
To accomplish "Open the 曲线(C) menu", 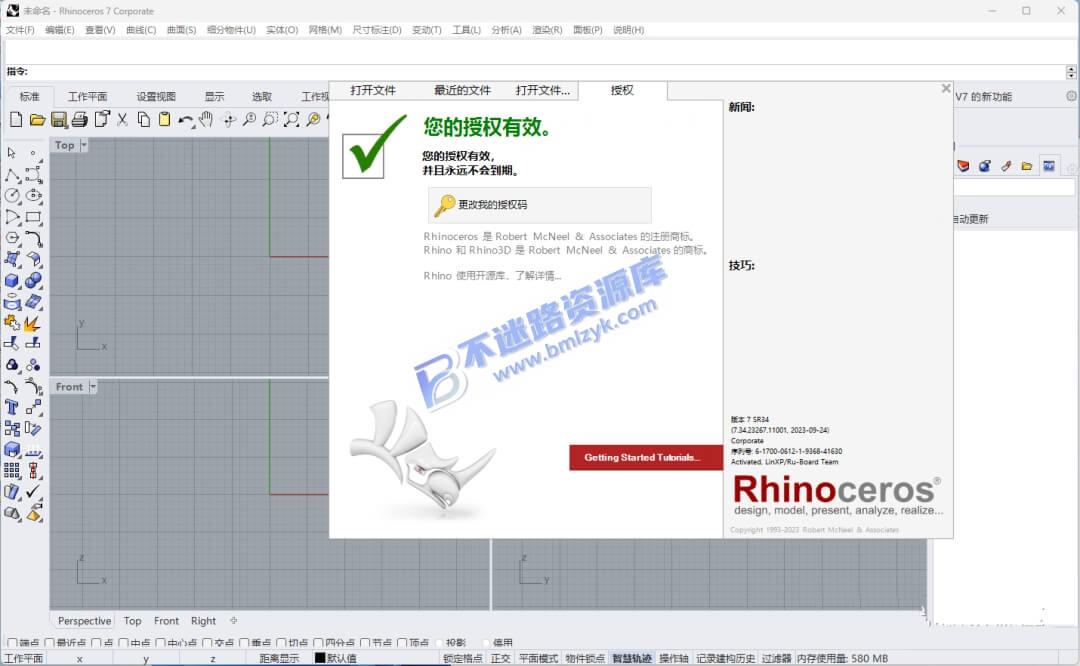I will (141, 30).
